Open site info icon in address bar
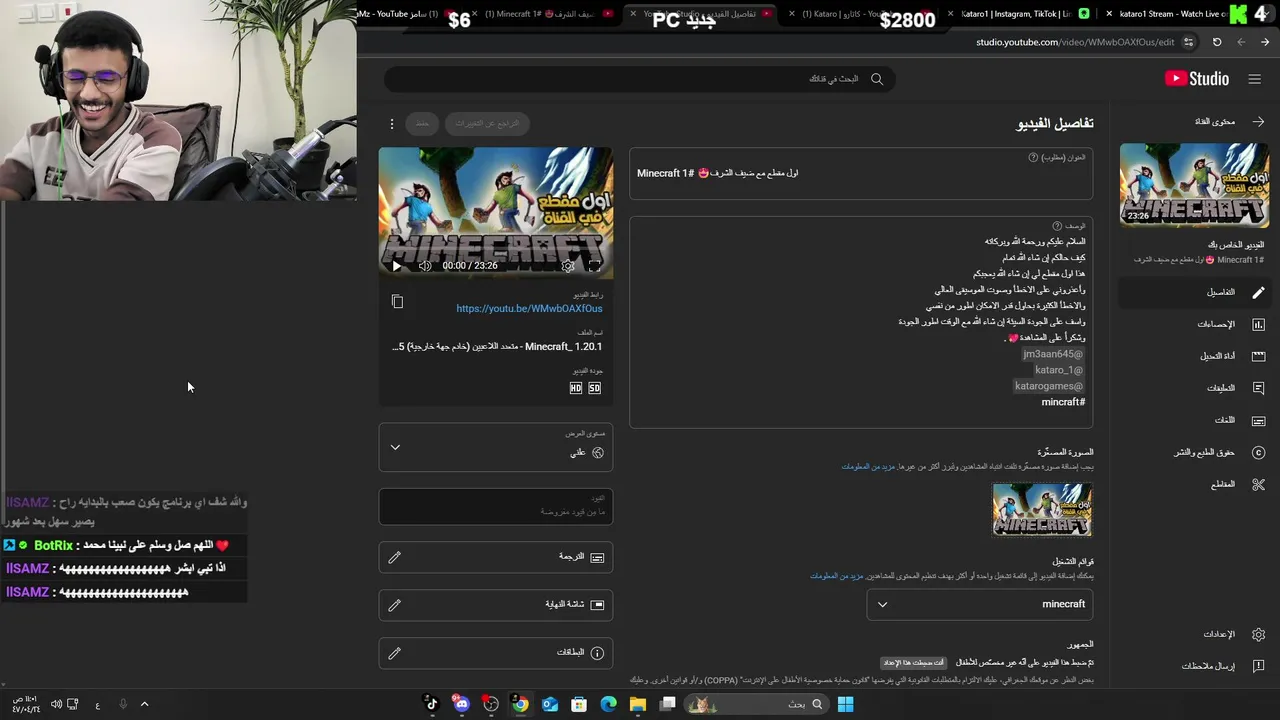 pyautogui.click(x=1188, y=42)
